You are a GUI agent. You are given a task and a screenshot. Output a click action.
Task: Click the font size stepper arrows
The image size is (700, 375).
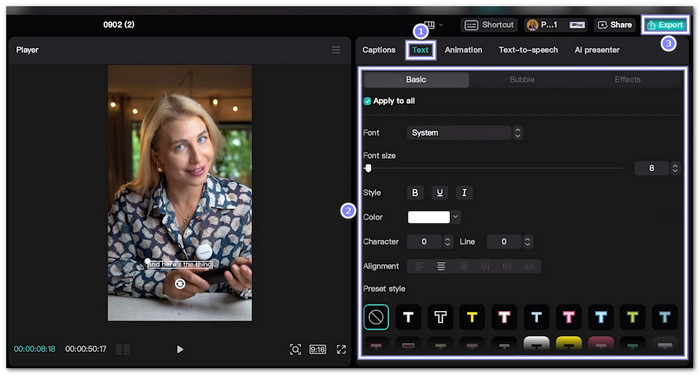675,168
